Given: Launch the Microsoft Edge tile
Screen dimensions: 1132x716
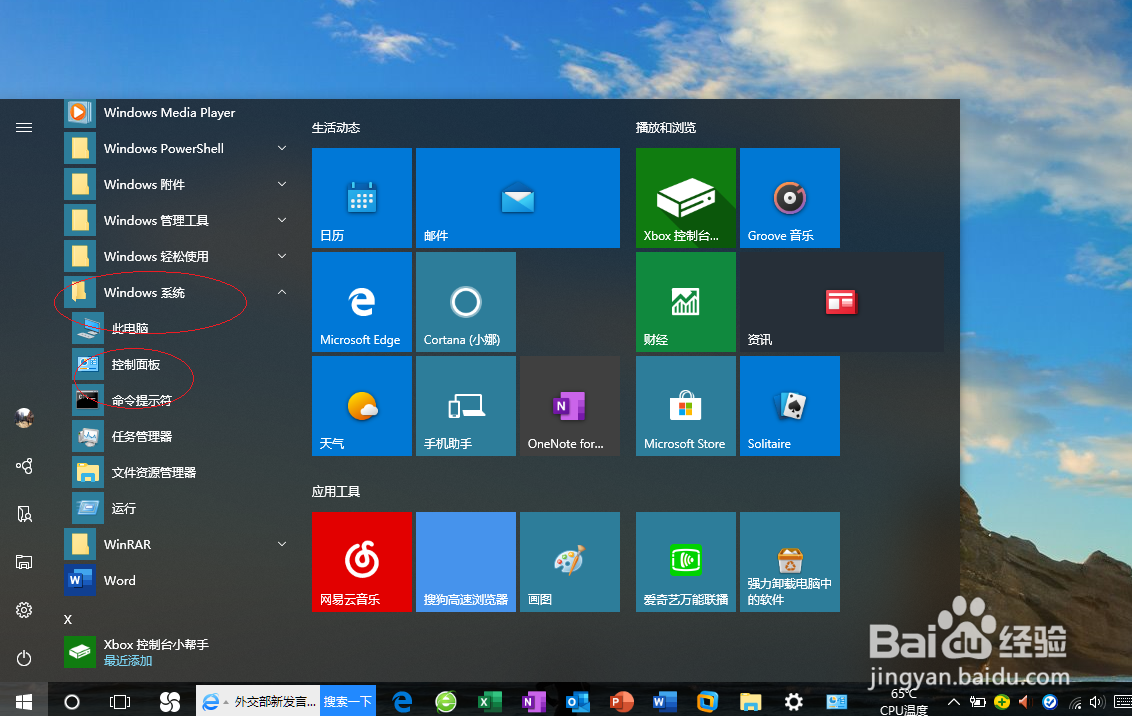Looking at the screenshot, I should pyautogui.click(x=362, y=302).
